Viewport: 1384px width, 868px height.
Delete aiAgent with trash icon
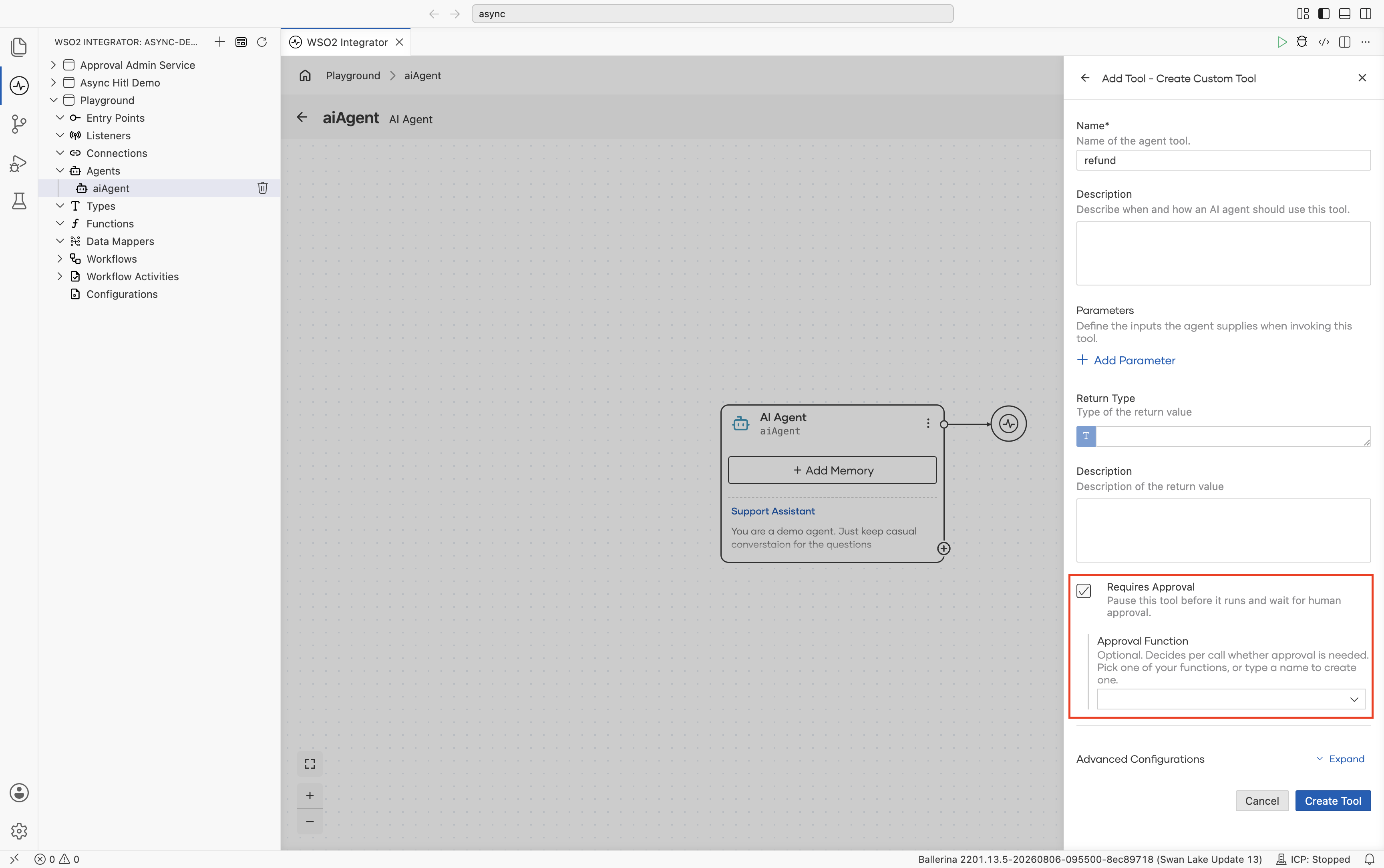point(262,188)
